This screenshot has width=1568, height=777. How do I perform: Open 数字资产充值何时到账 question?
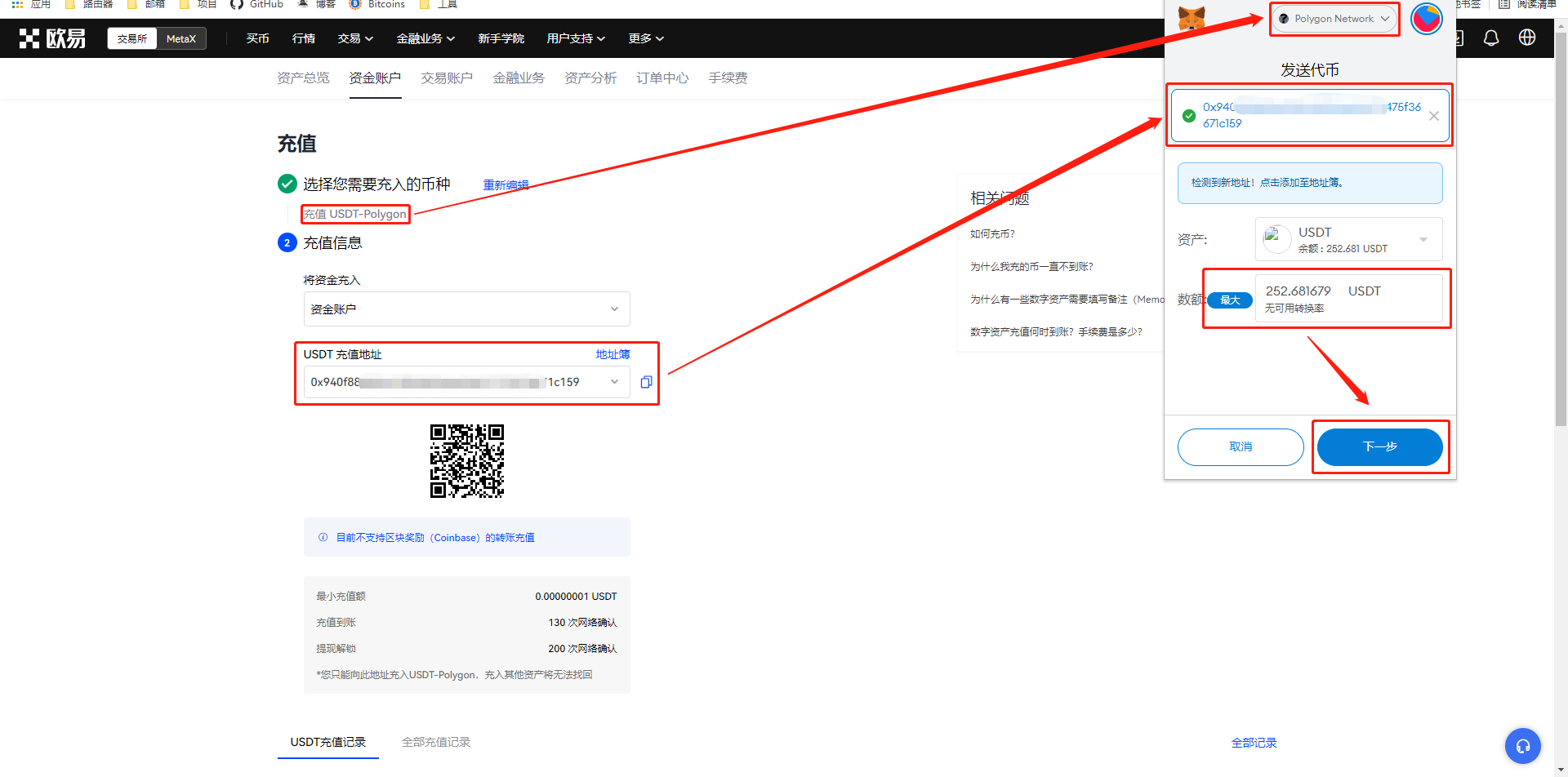(1056, 331)
